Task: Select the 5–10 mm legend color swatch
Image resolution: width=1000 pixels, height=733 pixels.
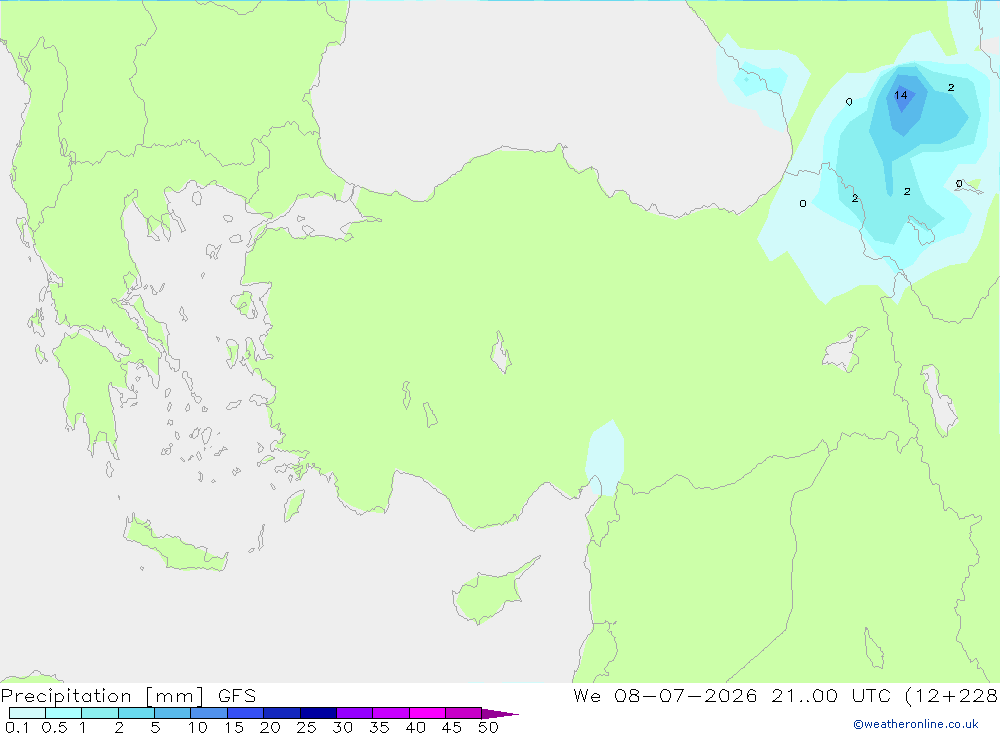Action: pos(172,713)
